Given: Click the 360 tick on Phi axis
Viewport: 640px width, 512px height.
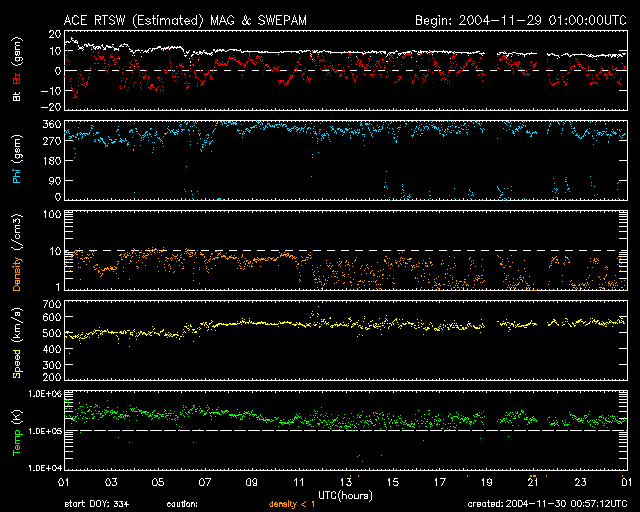Looking at the screenshot, I should coord(51,124).
